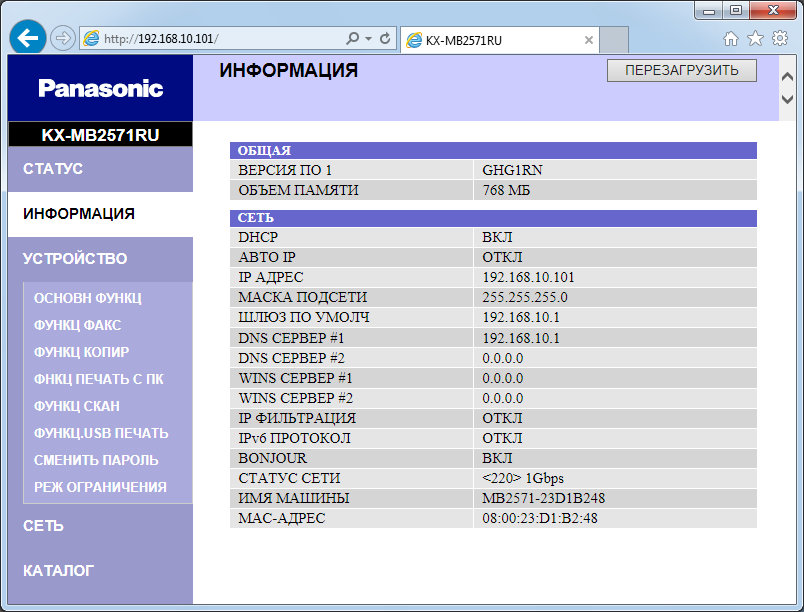
Task: Maximize the browser window
Action: 736,10
